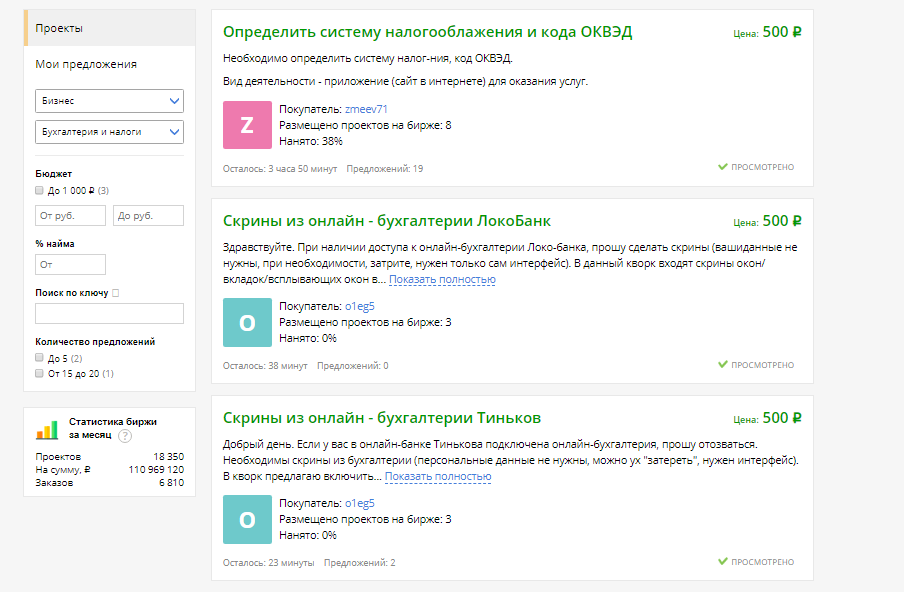Click the 500 ₽ price on ЛокоБанк project
This screenshot has height=592, width=904.
coord(782,221)
